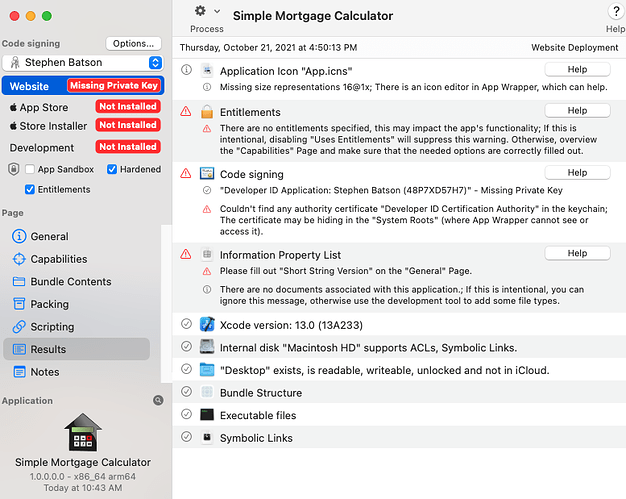
Task: Open the General page
Action: (x=76, y=236)
